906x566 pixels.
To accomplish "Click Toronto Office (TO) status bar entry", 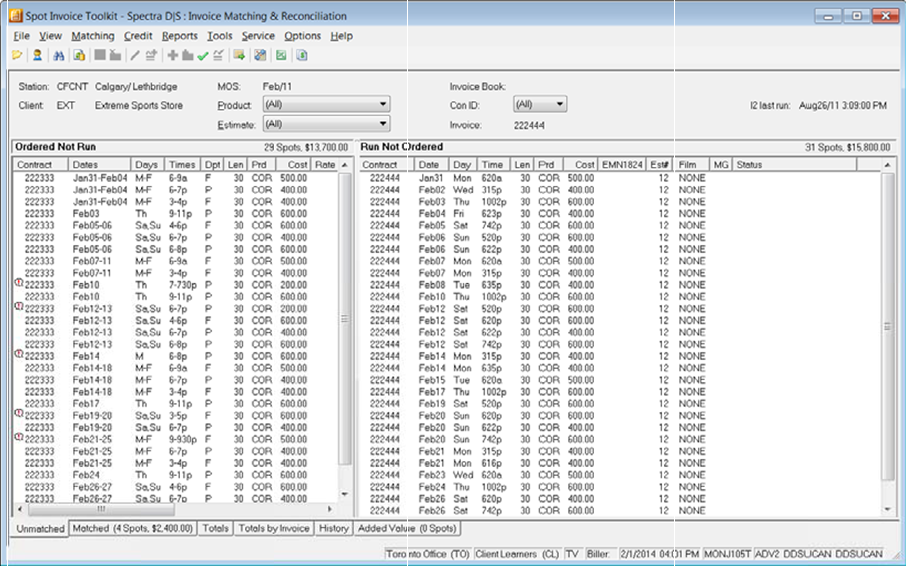I will tap(428, 554).
